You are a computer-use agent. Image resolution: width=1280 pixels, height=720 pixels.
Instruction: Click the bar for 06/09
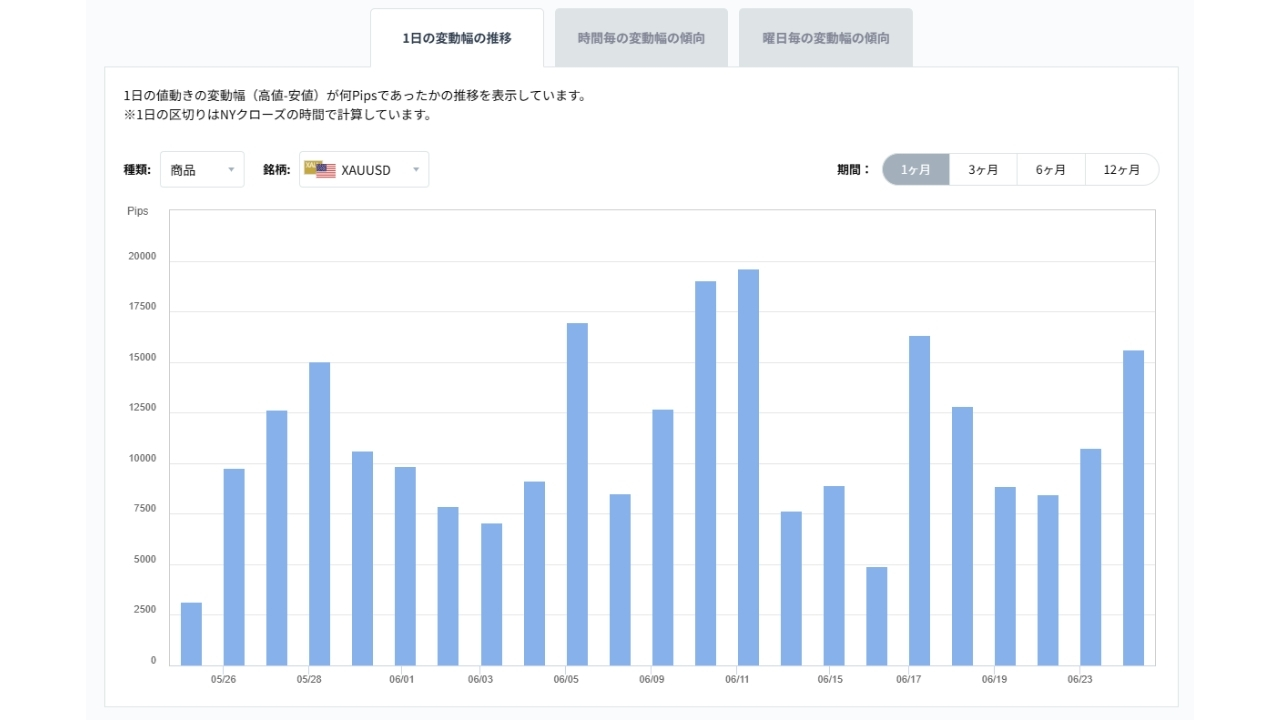(662, 538)
